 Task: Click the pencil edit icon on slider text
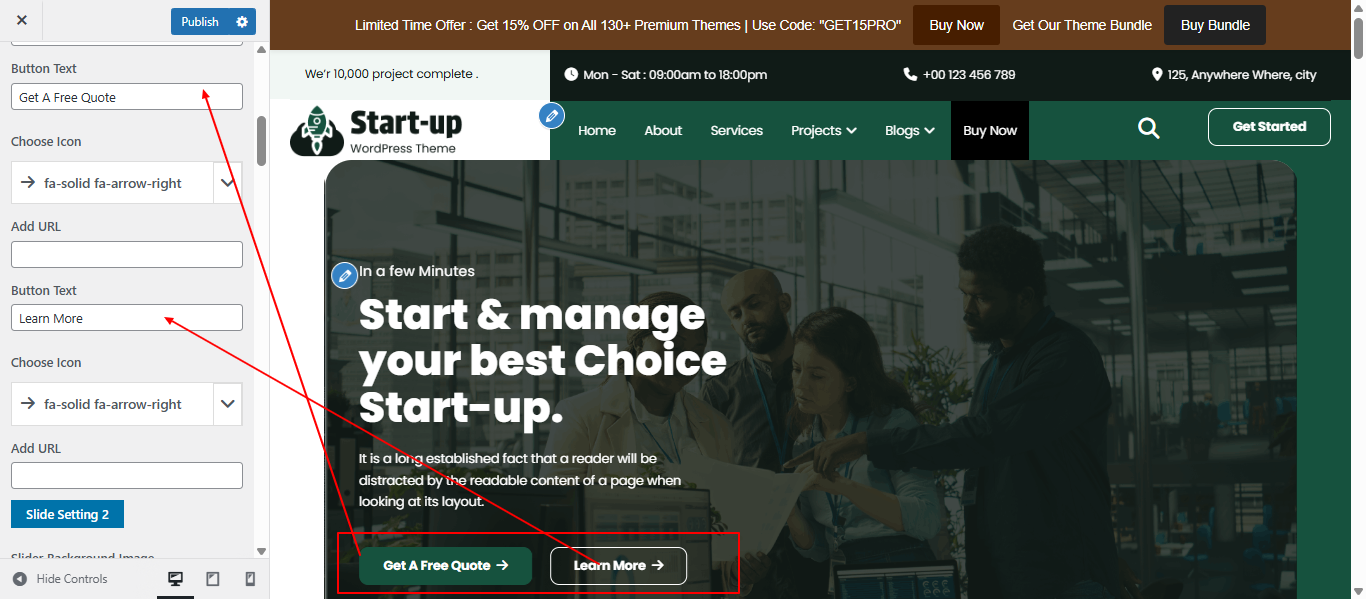pyautogui.click(x=344, y=275)
